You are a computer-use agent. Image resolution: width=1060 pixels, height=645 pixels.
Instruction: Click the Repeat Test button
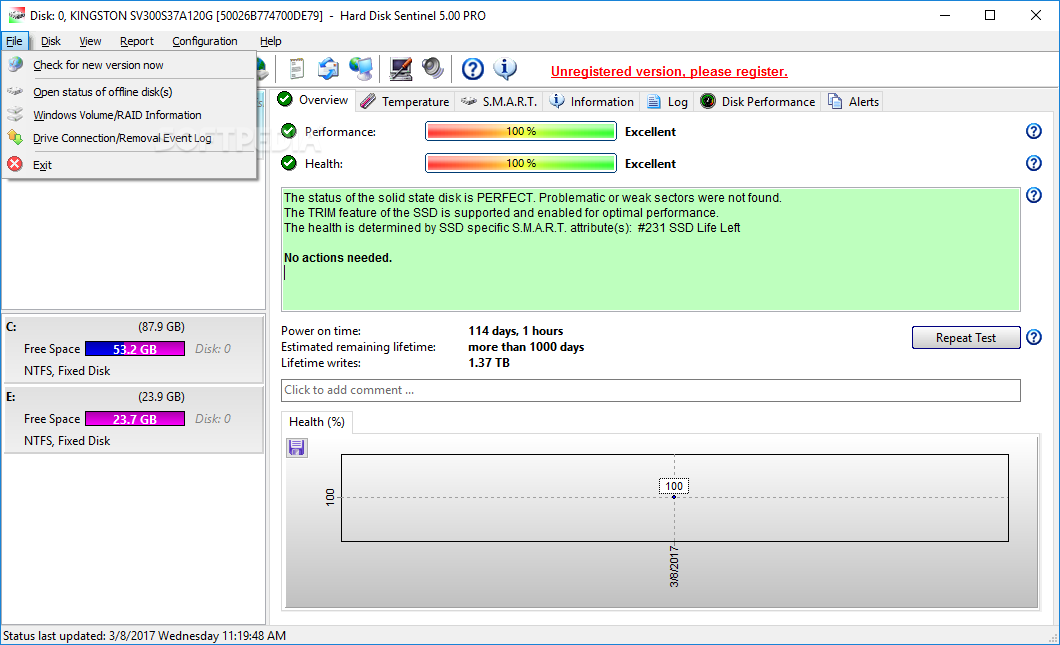pyautogui.click(x=965, y=337)
